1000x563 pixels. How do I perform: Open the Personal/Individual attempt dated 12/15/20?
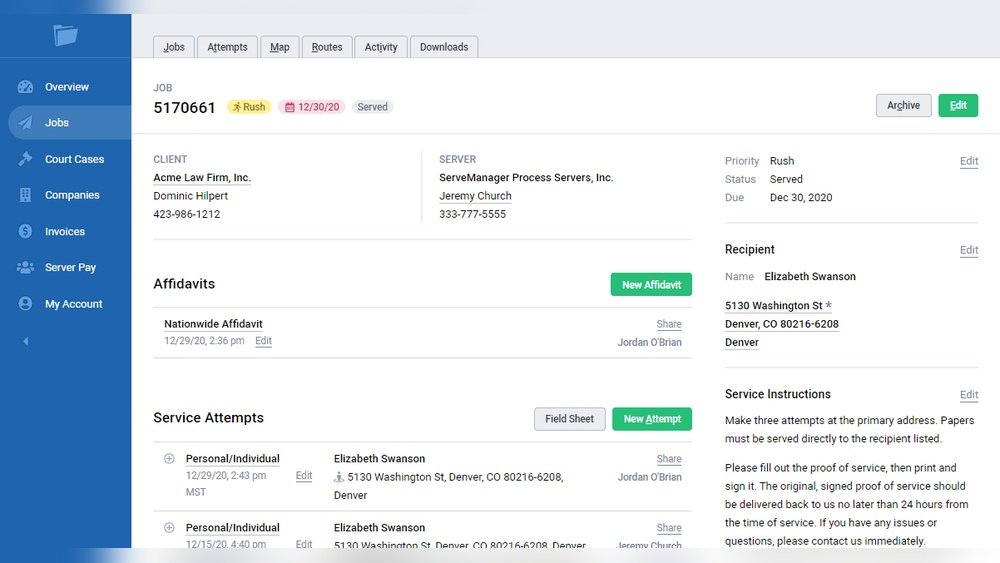coord(232,527)
